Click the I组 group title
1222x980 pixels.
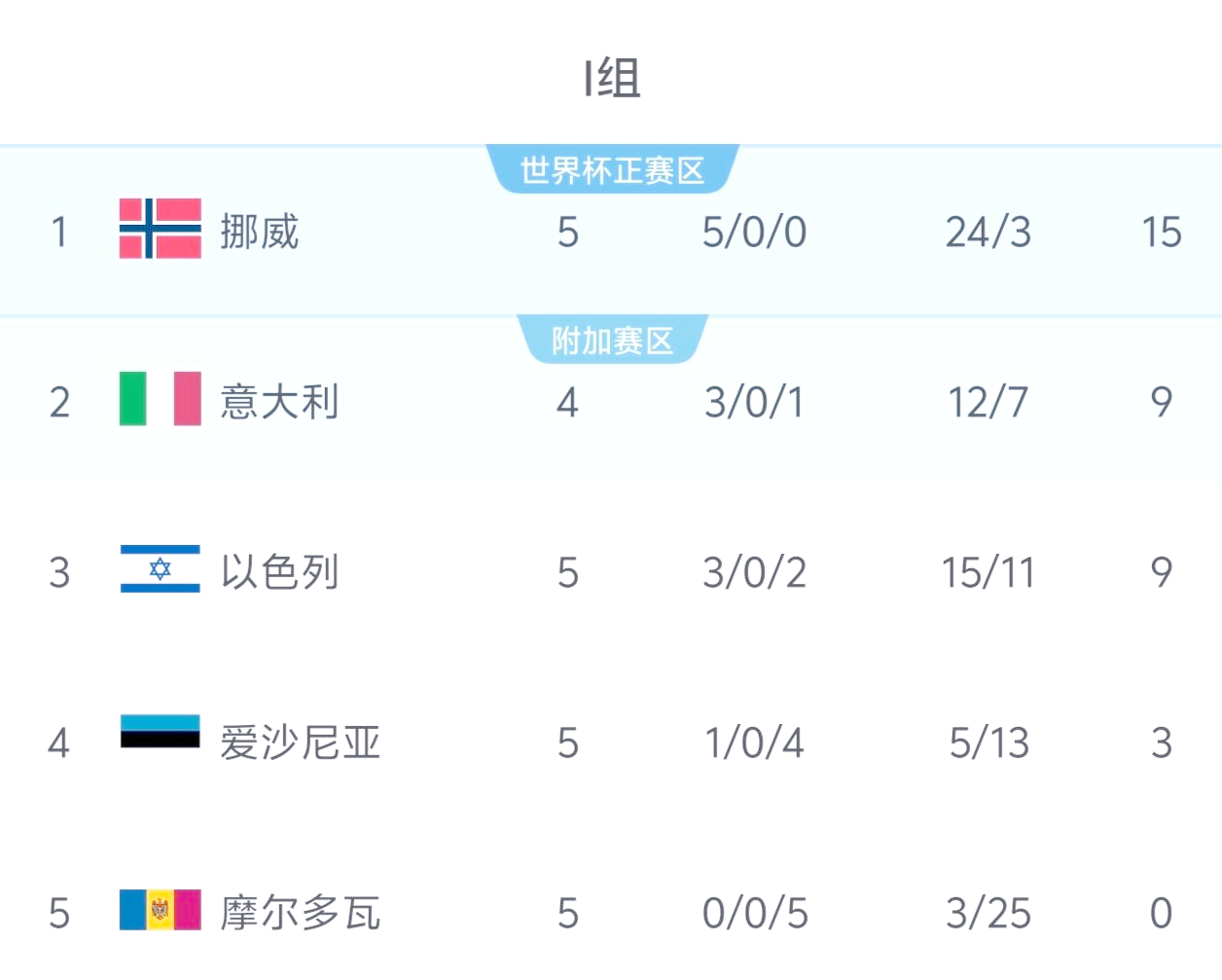pos(612,78)
